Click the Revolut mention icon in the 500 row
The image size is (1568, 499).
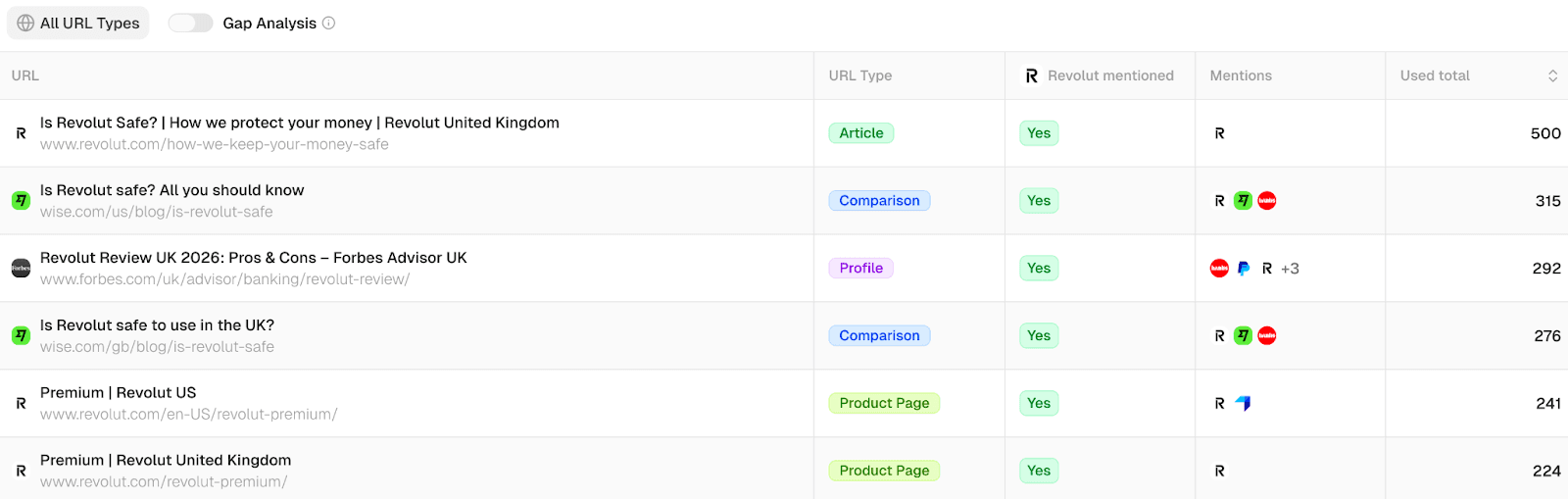tap(1219, 133)
